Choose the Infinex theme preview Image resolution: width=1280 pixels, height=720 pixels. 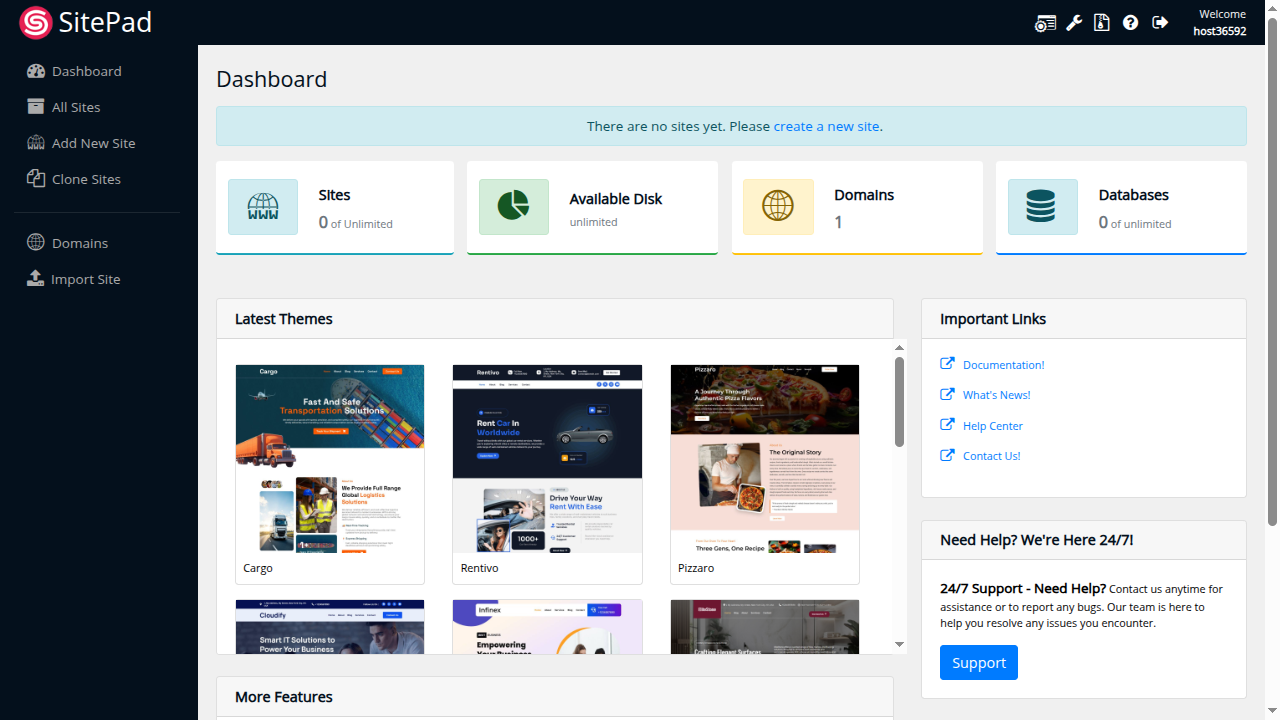[548, 627]
